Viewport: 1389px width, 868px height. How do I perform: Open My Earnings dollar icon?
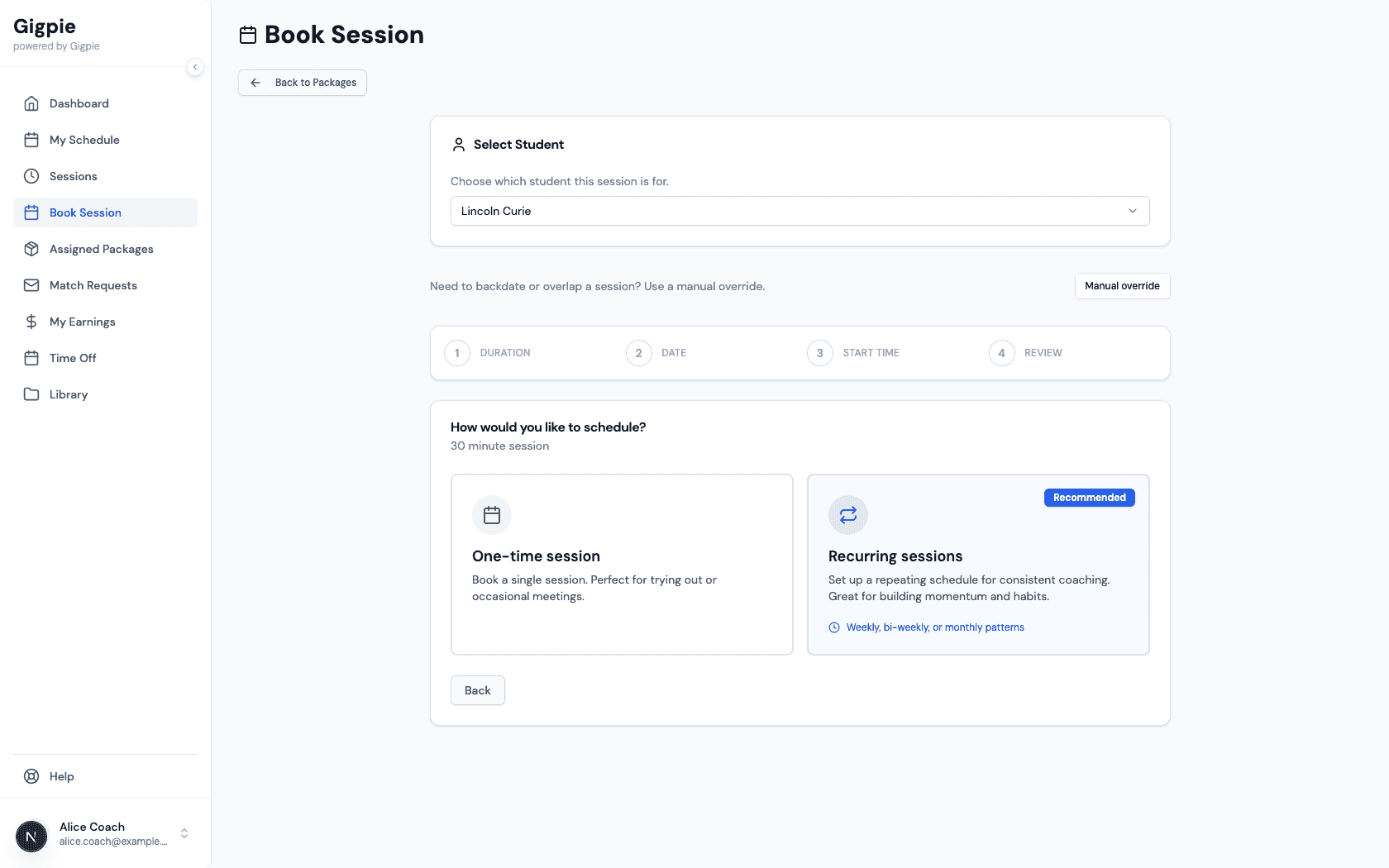point(31,322)
